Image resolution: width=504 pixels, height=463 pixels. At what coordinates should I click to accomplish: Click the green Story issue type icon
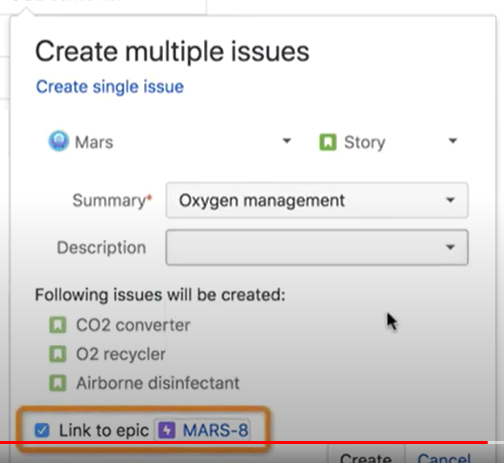(x=328, y=142)
